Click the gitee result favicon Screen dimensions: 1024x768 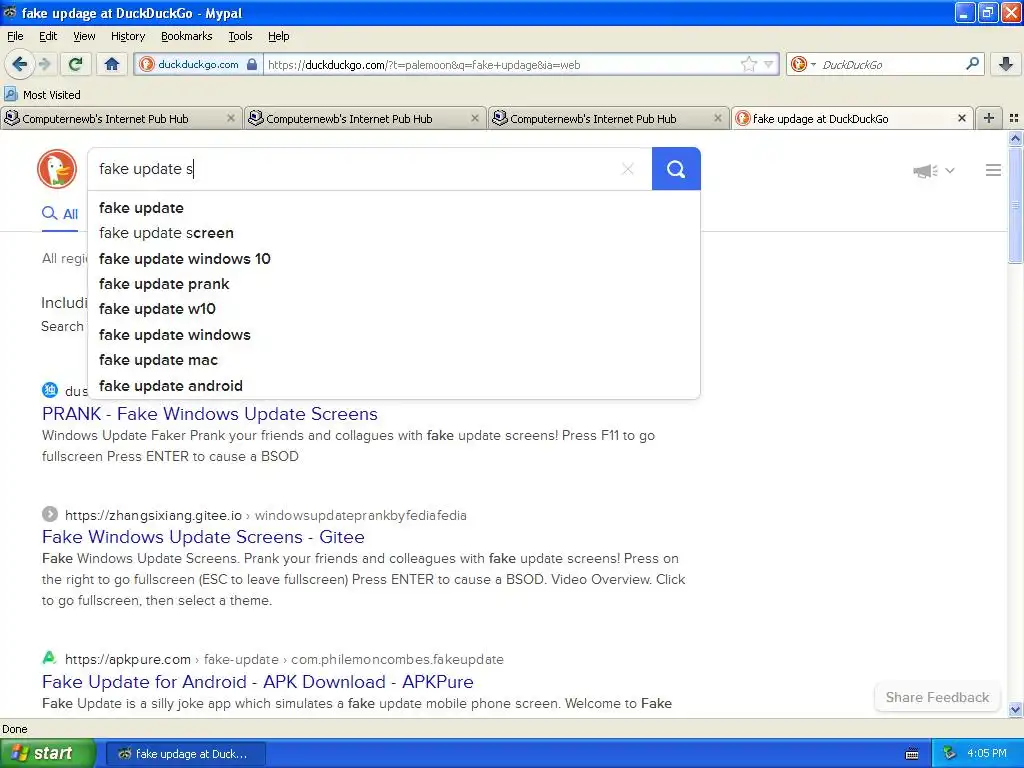tap(50, 514)
